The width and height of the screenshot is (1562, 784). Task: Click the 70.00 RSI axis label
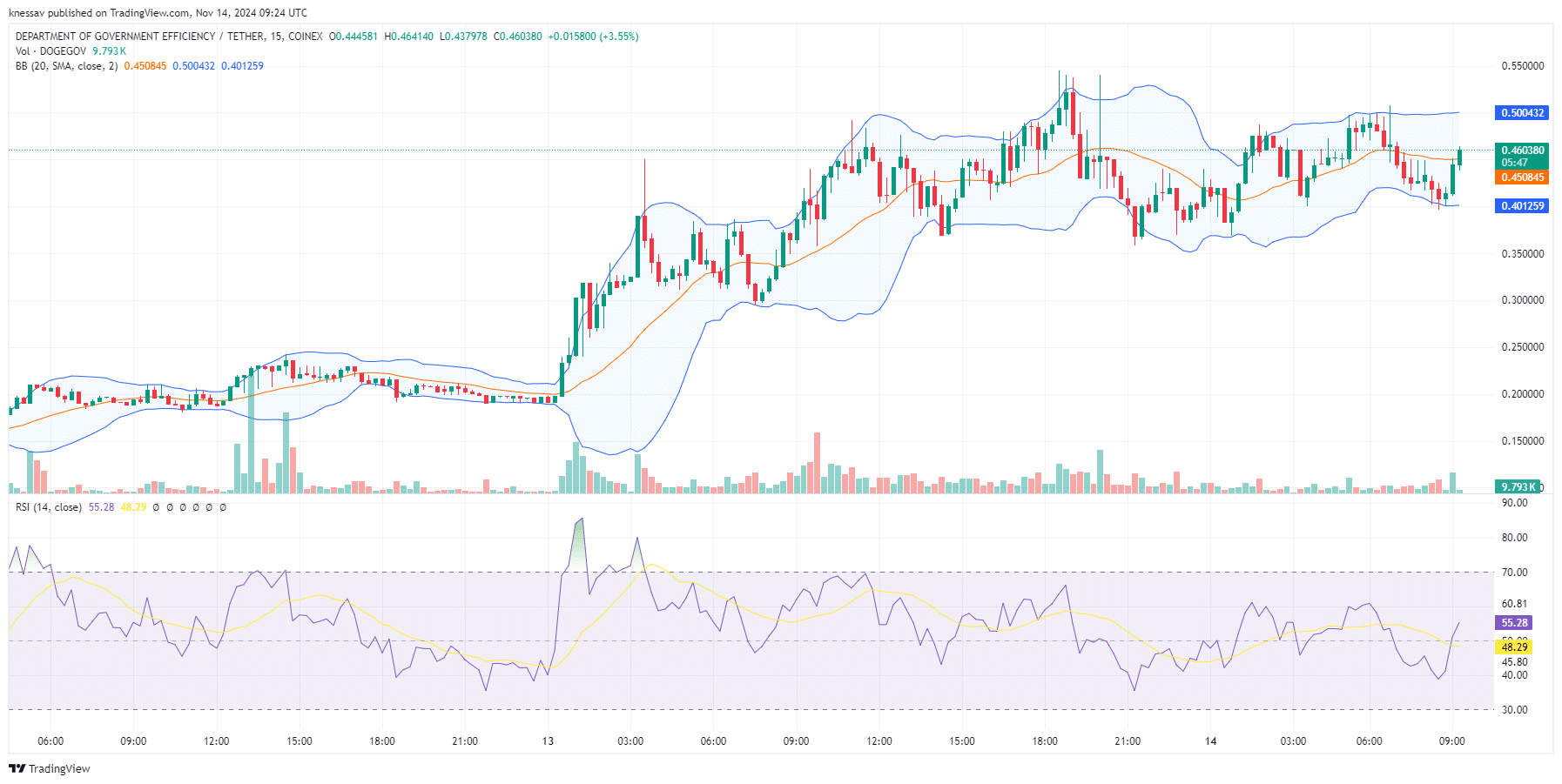1515,573
